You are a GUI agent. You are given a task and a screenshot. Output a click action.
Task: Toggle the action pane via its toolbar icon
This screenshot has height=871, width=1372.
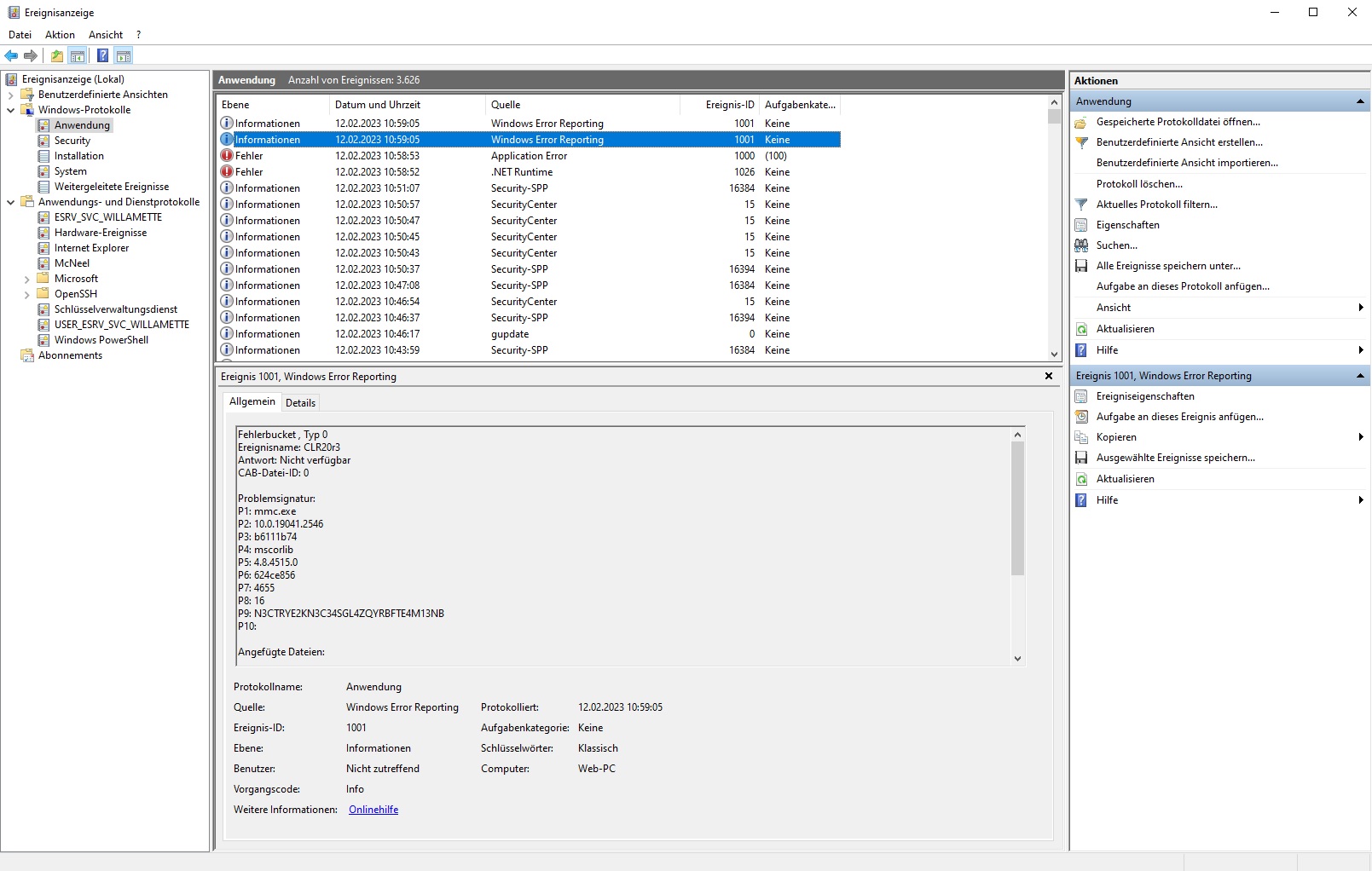(x=124, y=56)
